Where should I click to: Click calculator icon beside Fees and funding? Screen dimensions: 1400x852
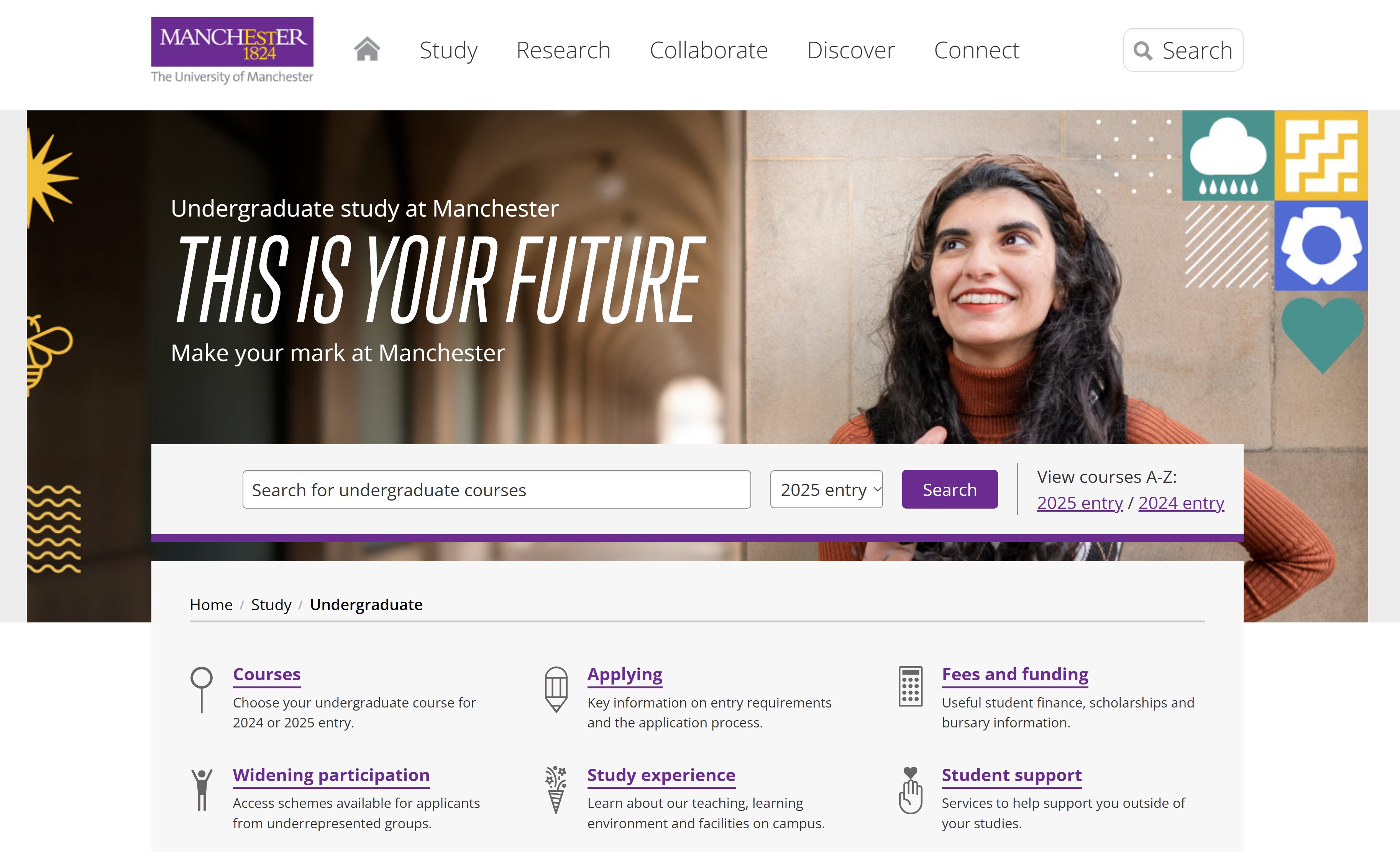(910, 686)
